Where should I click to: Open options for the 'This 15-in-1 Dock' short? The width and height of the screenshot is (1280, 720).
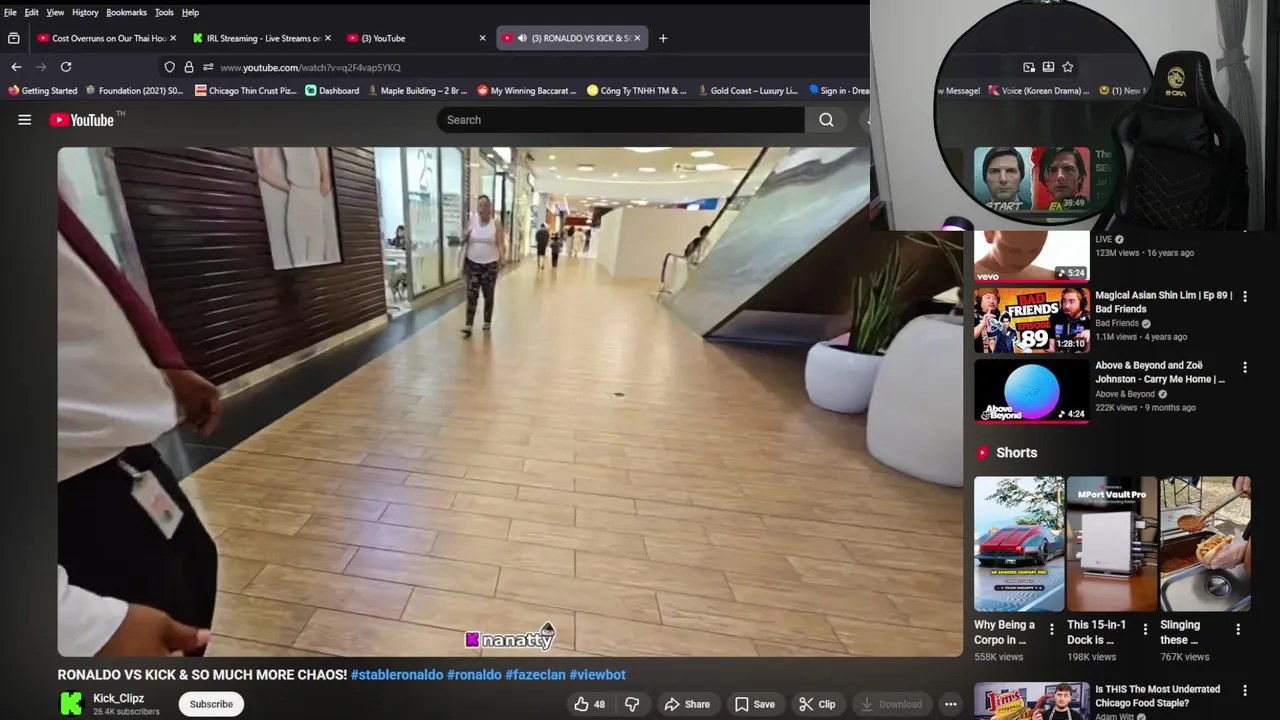pos(1145,629)
